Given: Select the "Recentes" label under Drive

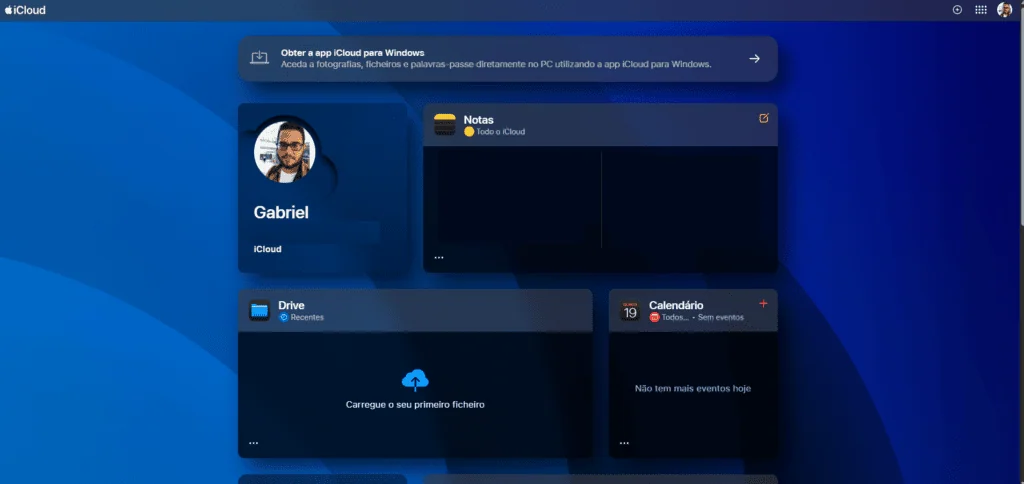Looking at the screenshot, I should 306,318.
